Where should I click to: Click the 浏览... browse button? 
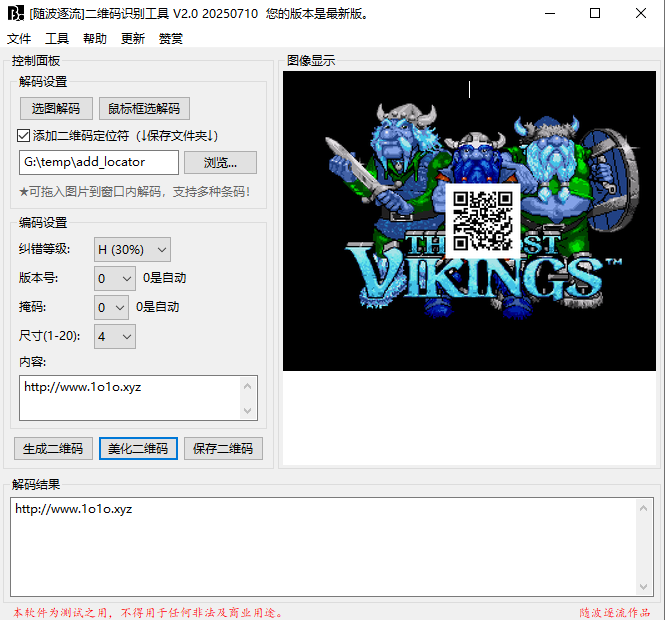220,162
